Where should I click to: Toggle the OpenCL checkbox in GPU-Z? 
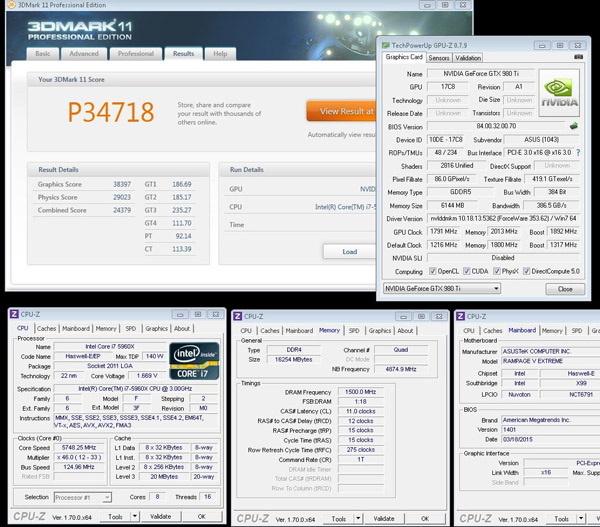433,271
